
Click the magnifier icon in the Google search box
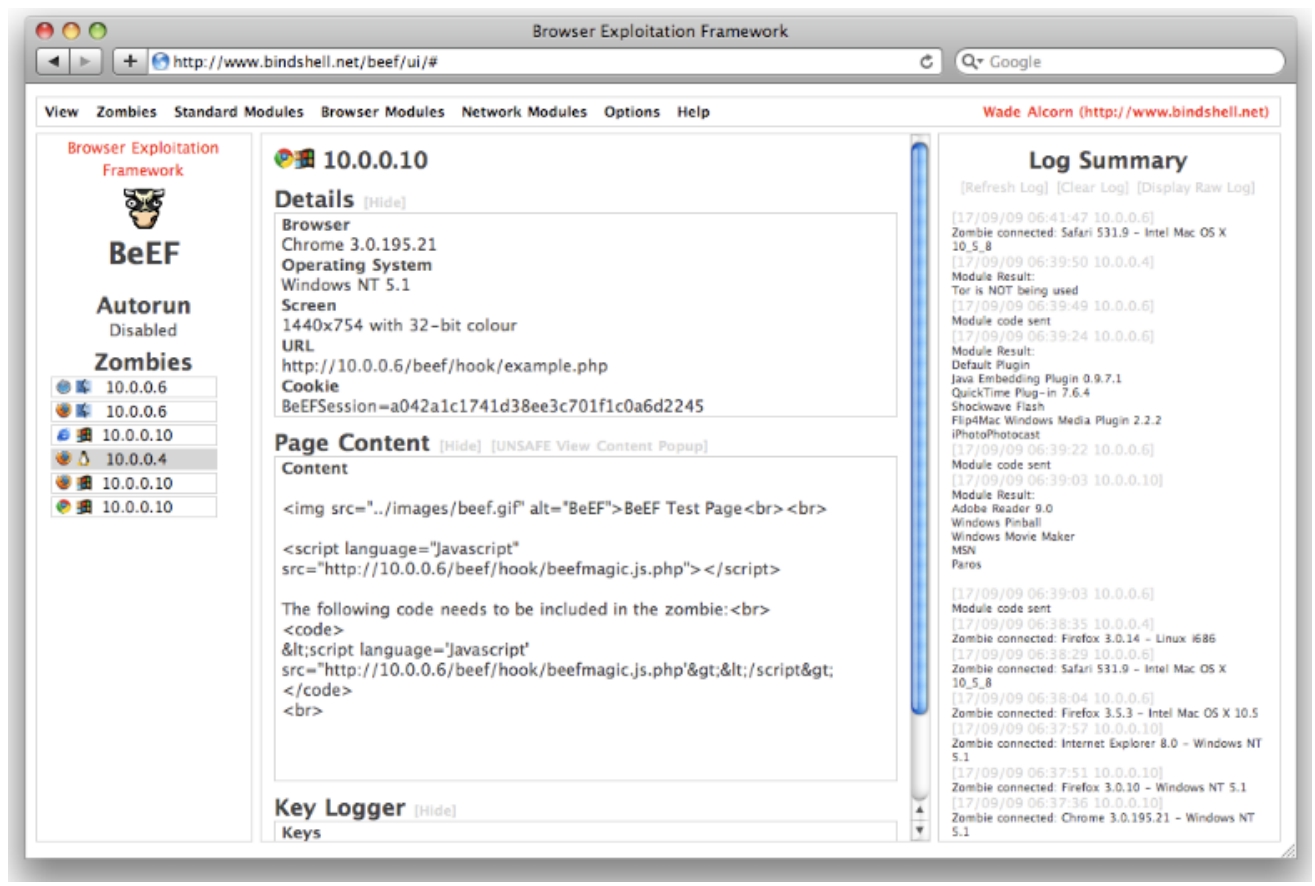[x=973, y=61]
